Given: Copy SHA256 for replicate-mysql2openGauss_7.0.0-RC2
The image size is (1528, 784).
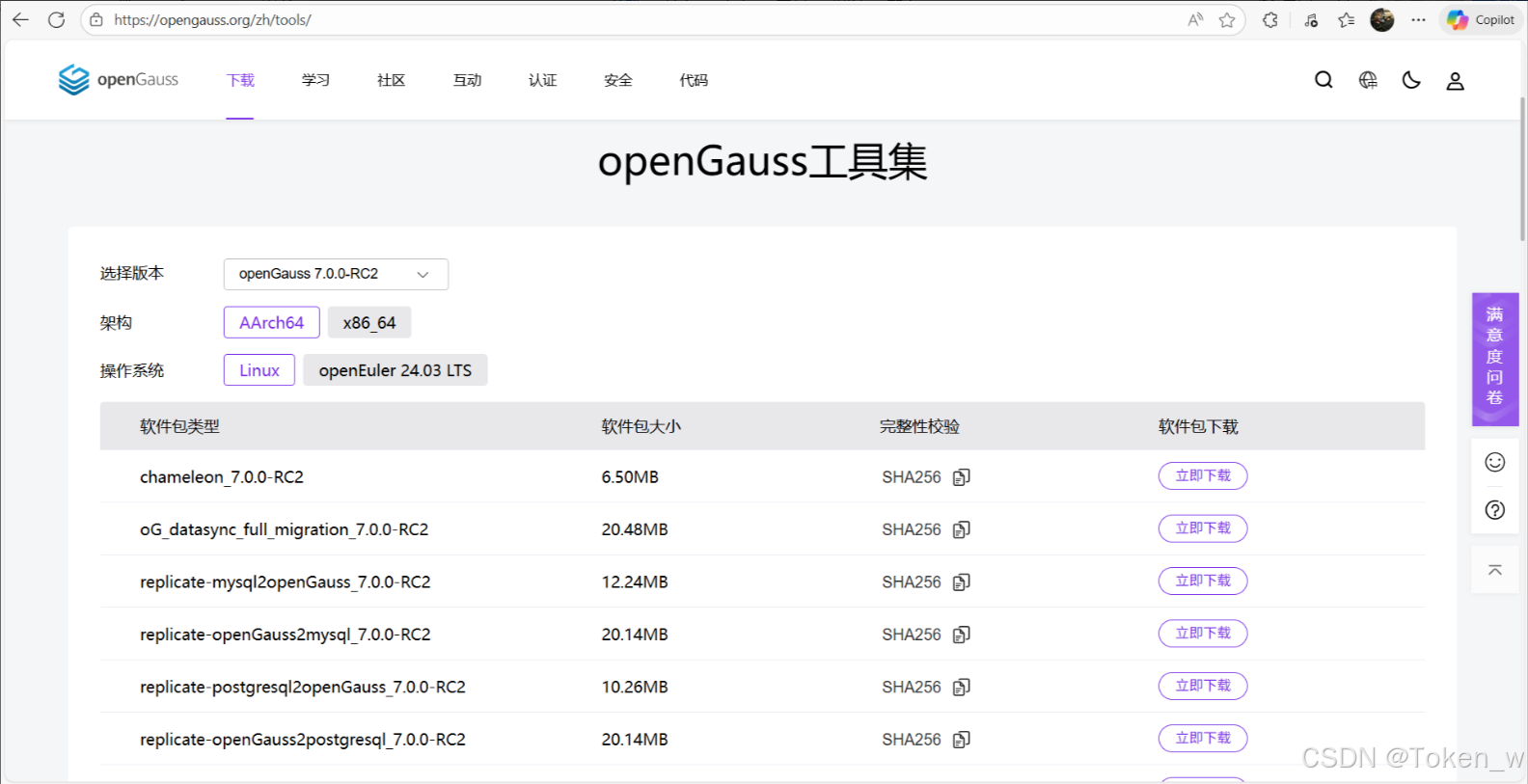Looking at the screenshot, I should click(x=961, y=582).
